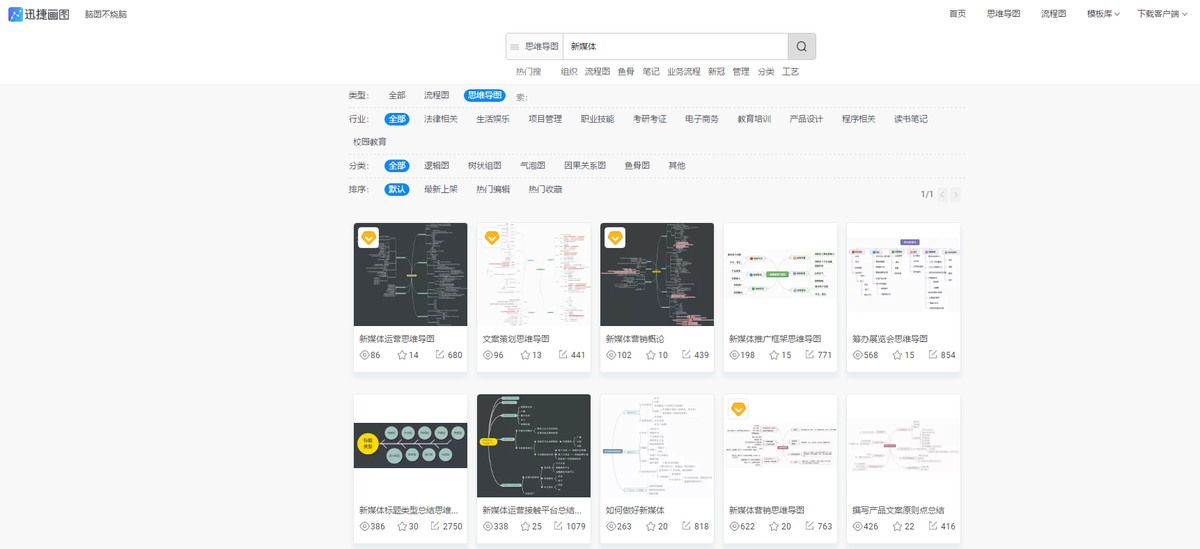This screenshot has height=549, width=1200.
Task: Filter industry by 项目管理
Action: tap(545, 118)
